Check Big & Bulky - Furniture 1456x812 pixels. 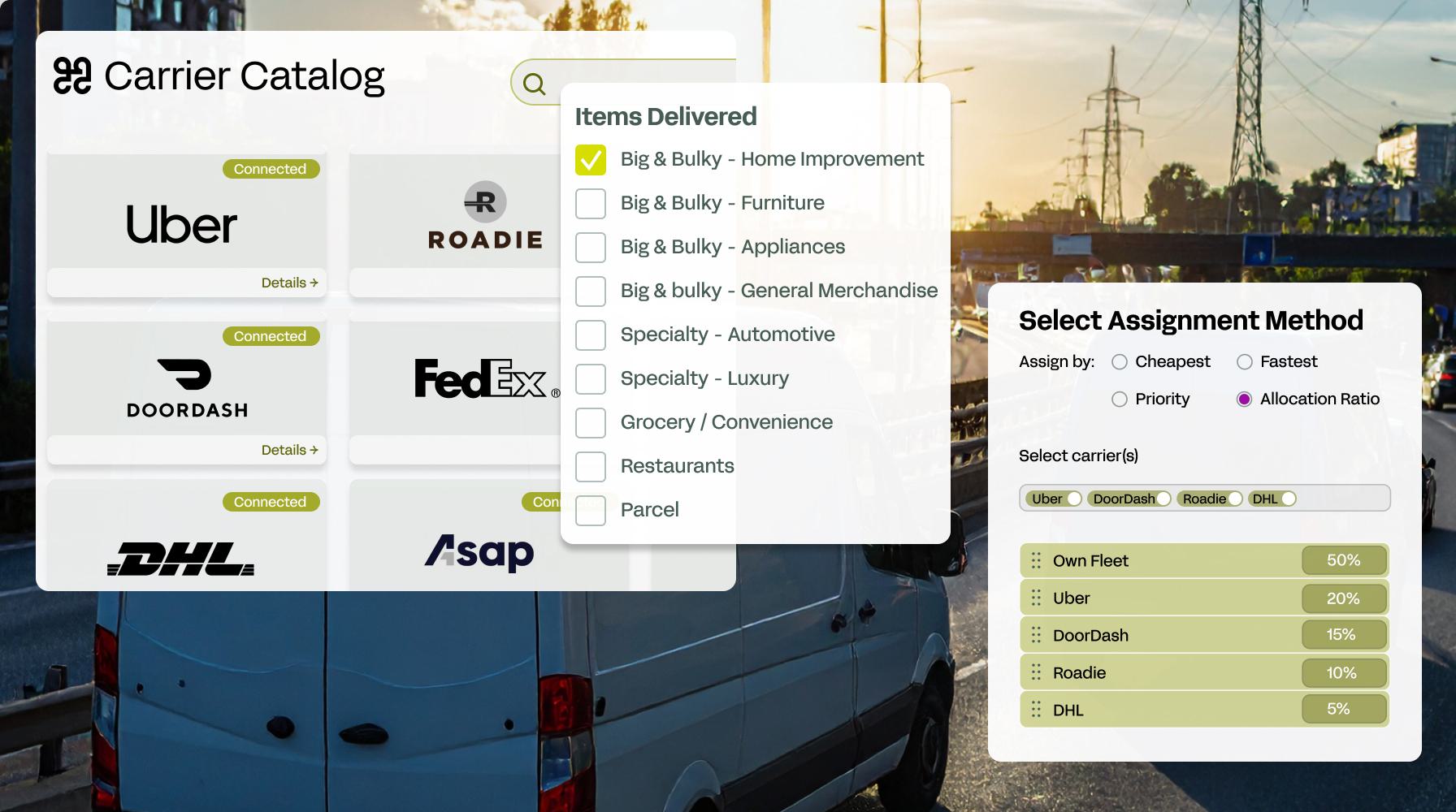coord(591,204)
